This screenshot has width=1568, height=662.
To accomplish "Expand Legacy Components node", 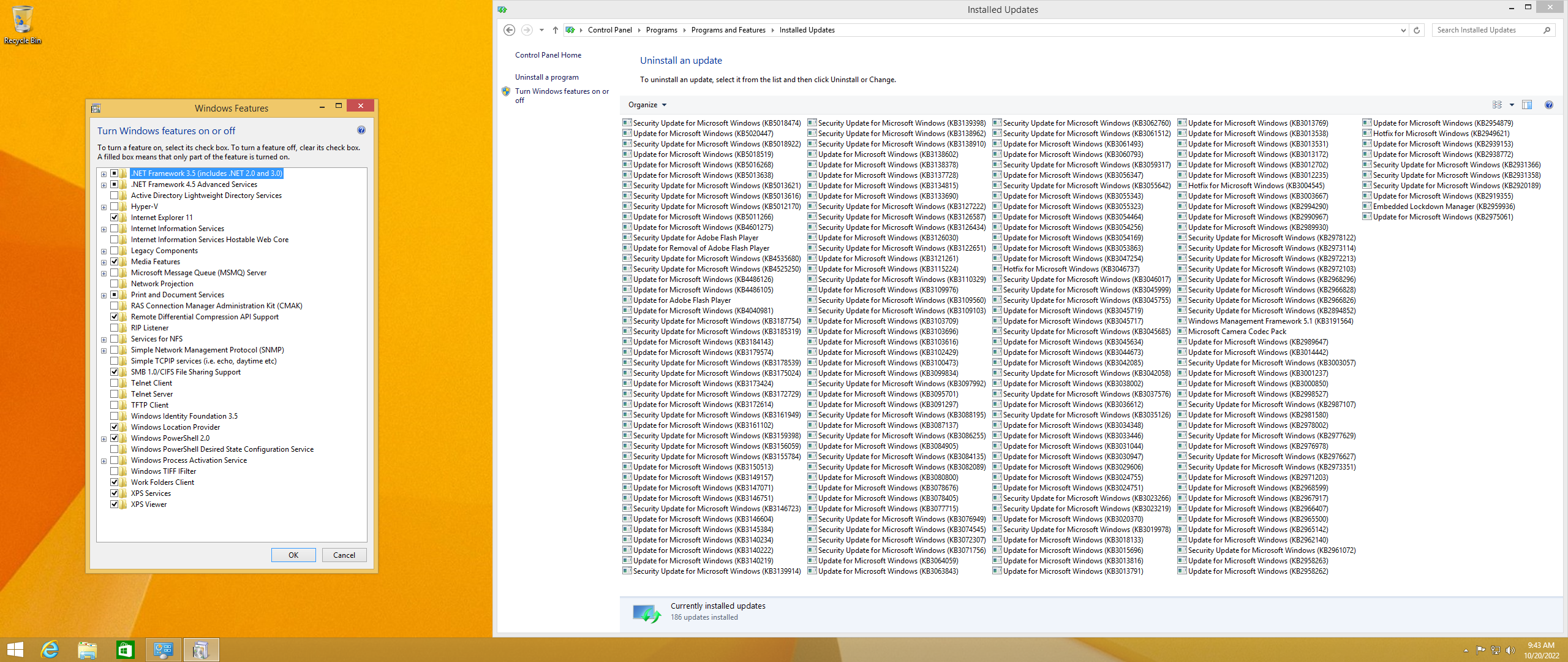I will click(x=104, y=251).
